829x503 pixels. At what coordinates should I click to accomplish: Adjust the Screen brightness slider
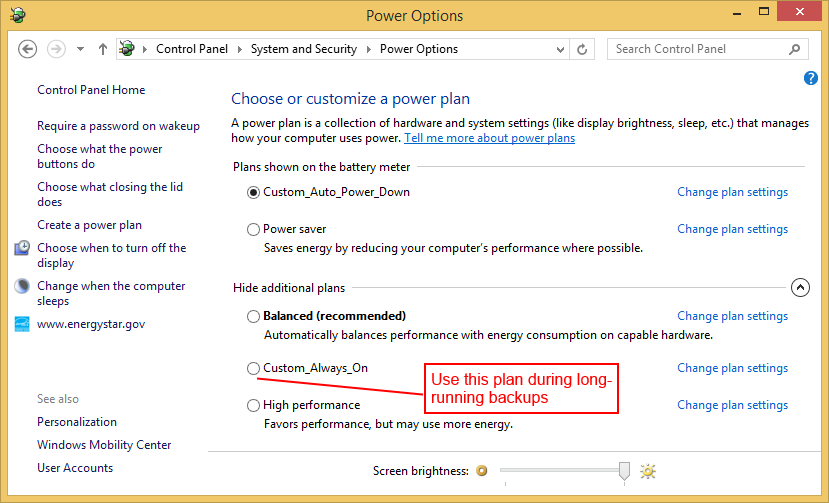[624, 471]
